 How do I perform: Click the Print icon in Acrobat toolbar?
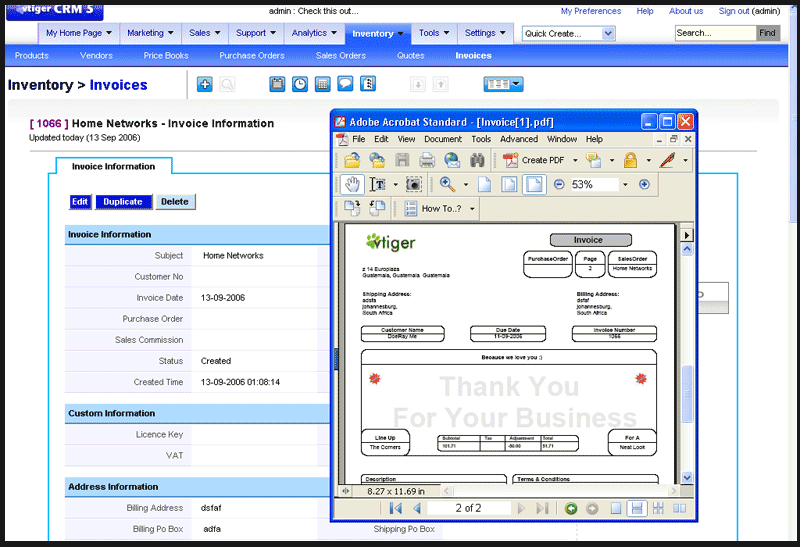pyautogui.click(x=427, y=160)
